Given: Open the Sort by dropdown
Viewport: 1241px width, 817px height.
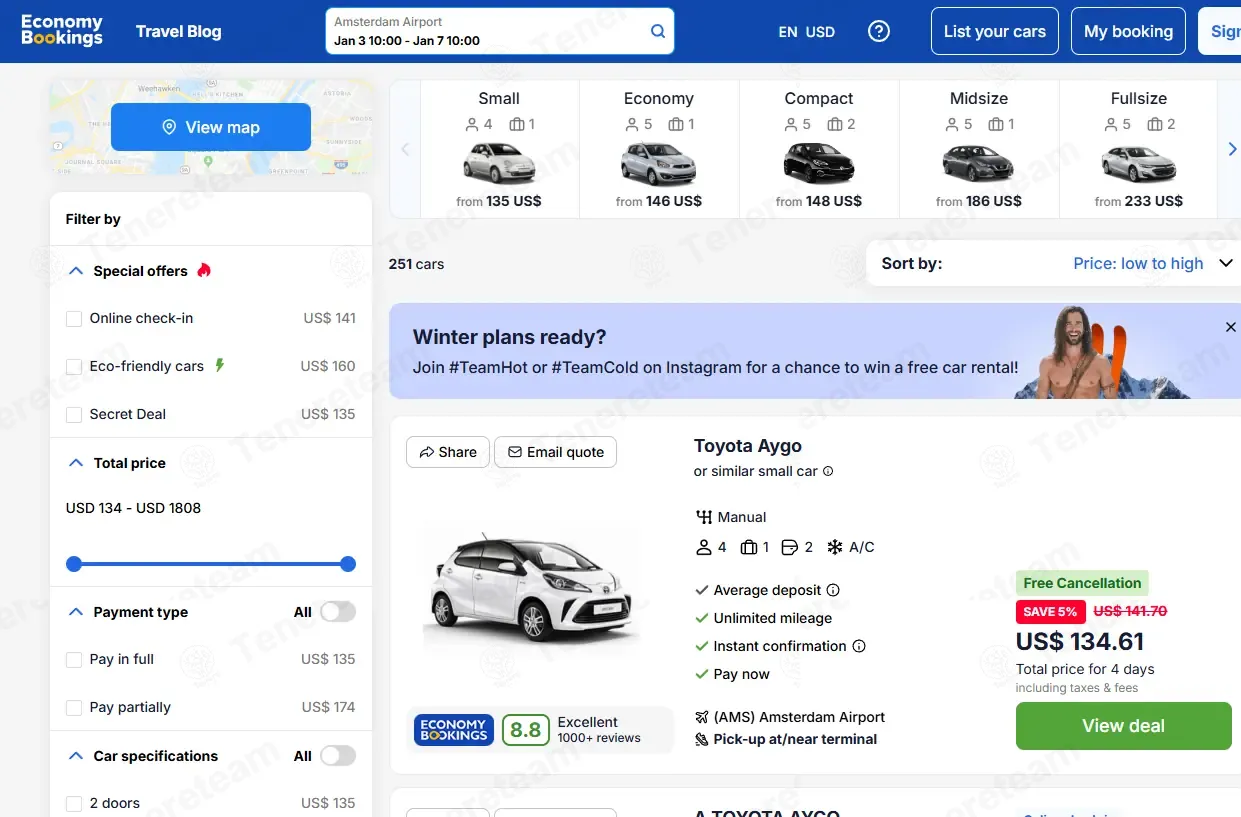Looking at the screenshot, I should point(1056,263).
